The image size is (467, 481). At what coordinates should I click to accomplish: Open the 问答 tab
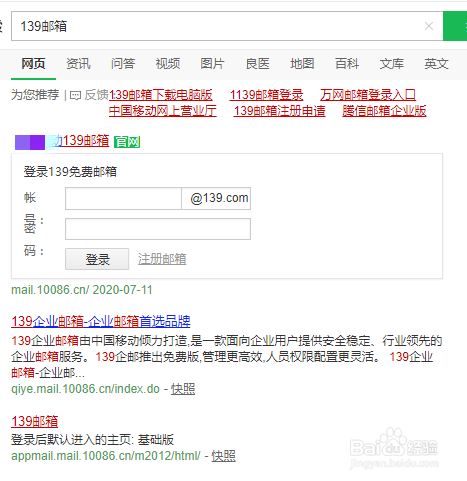tap(123, 63)
